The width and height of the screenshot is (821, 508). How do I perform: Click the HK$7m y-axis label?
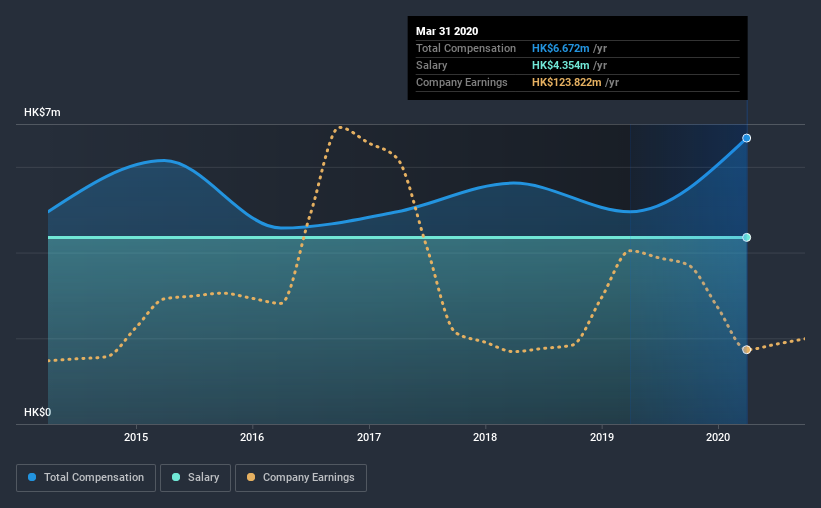pos(42,113)
